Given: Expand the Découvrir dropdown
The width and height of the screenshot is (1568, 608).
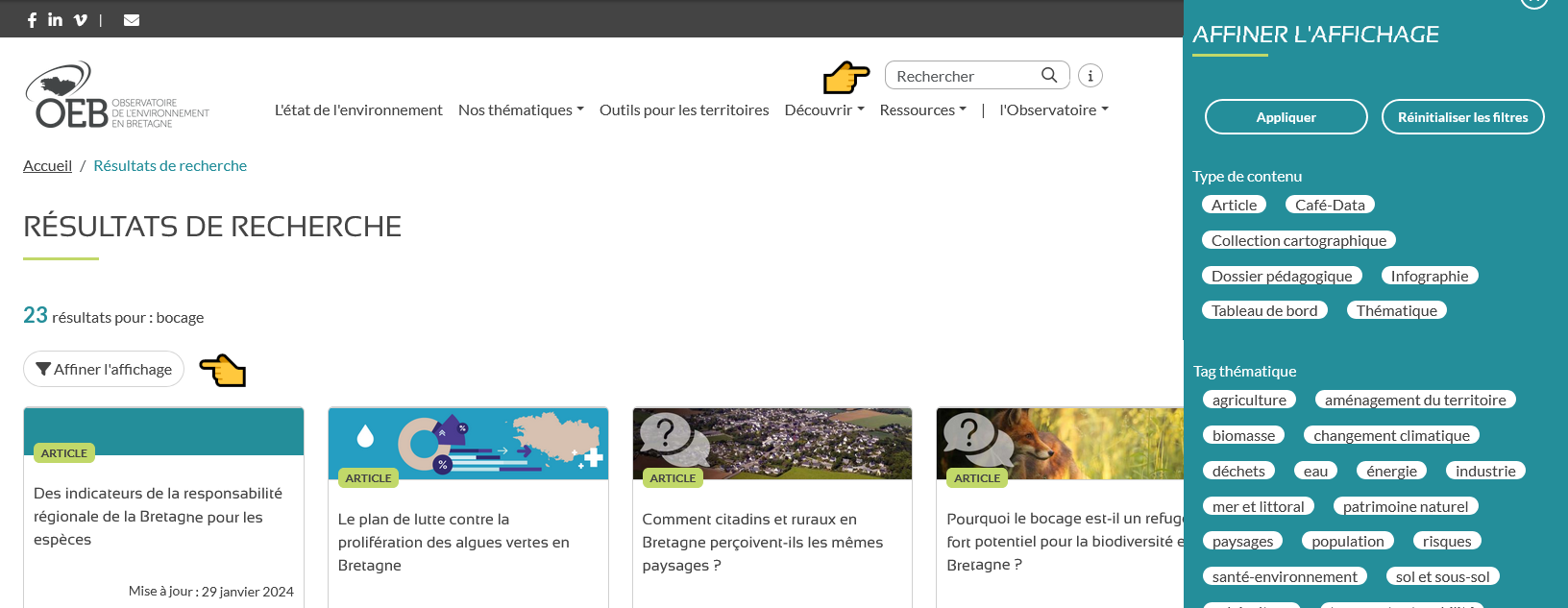Looking at the screenshot, I should click(x=824, y=109).
